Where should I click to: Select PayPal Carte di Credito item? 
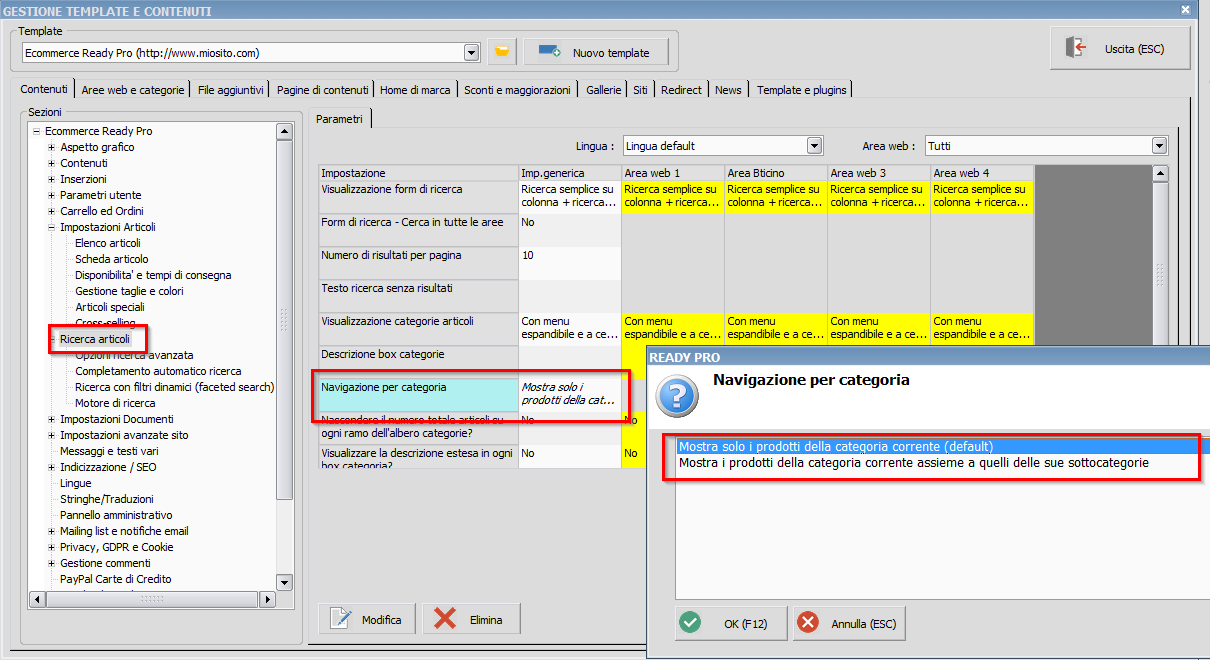coord(116,579)
